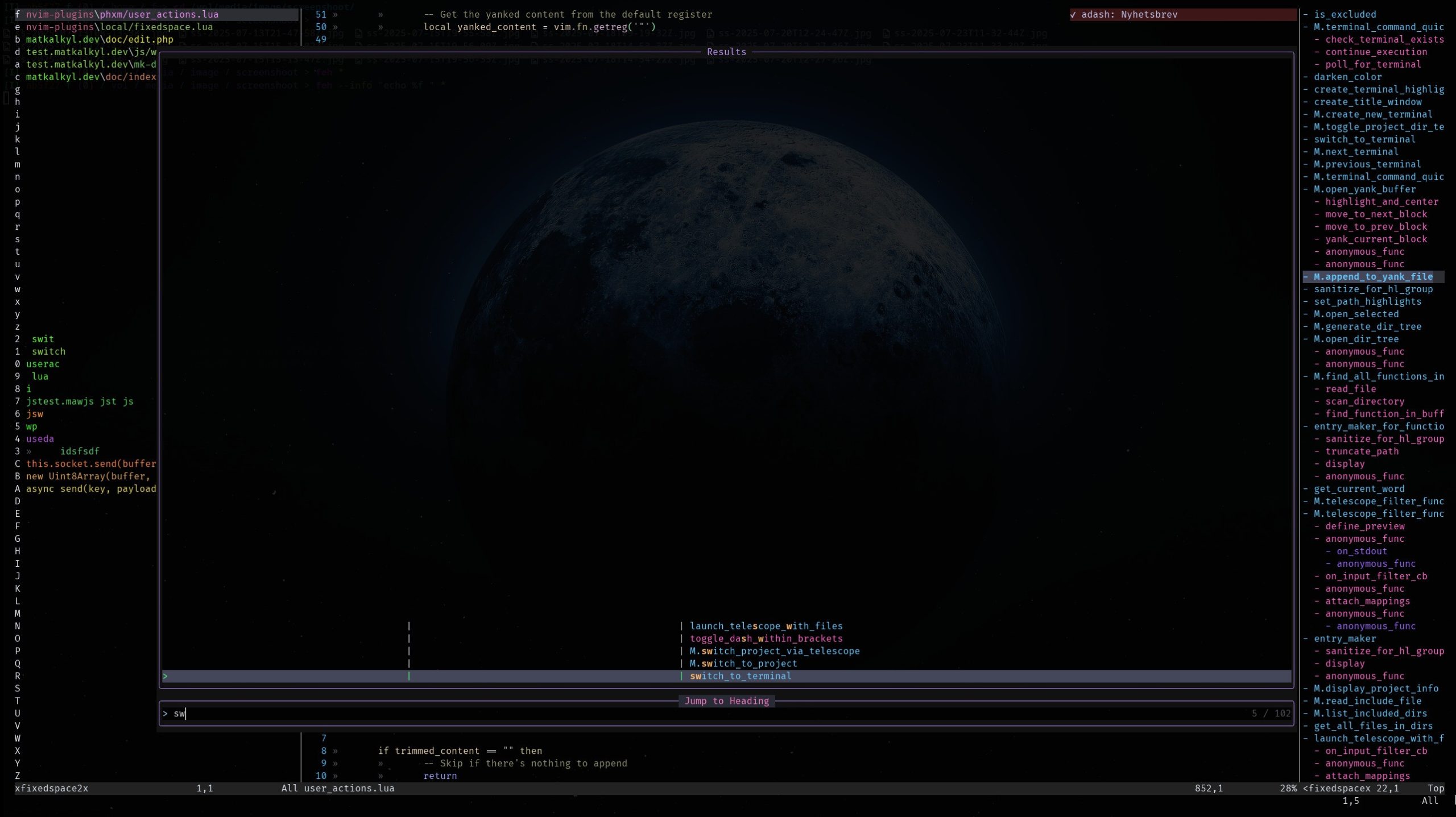
Task: Open buffer matkalkyl.dev\doc/index
Action: [x=90, y=77]
